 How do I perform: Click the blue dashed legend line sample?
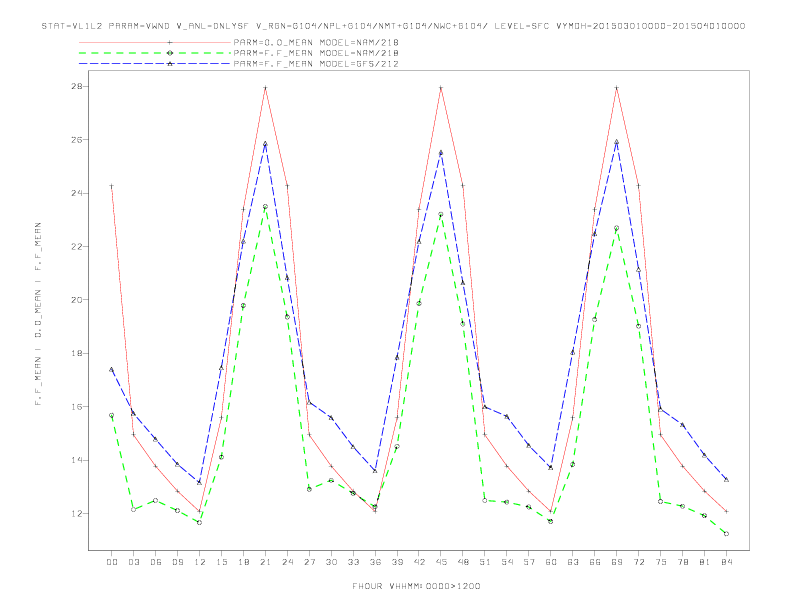(x=155, y=64)
